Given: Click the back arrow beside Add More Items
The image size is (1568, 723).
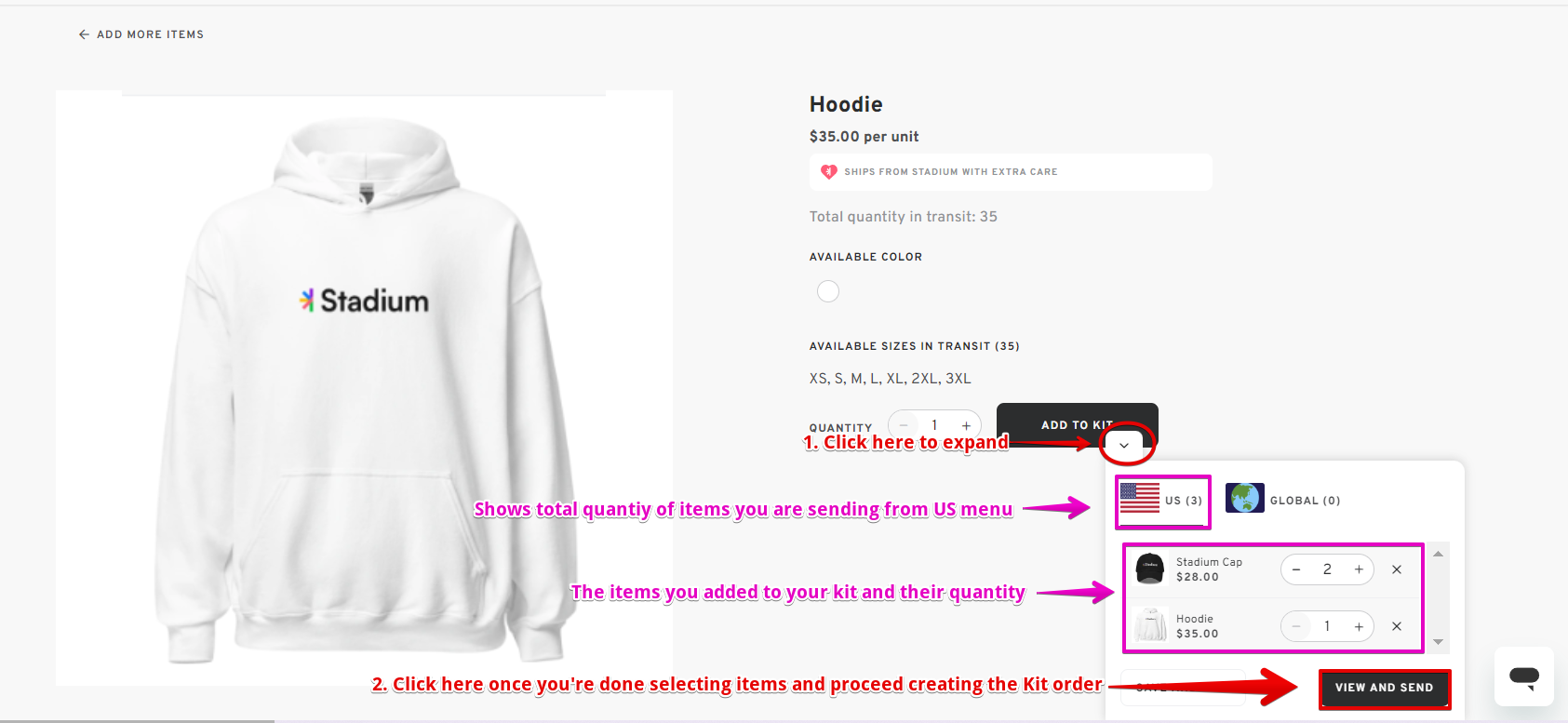Looking at the screenshot, I should [84, 34].
